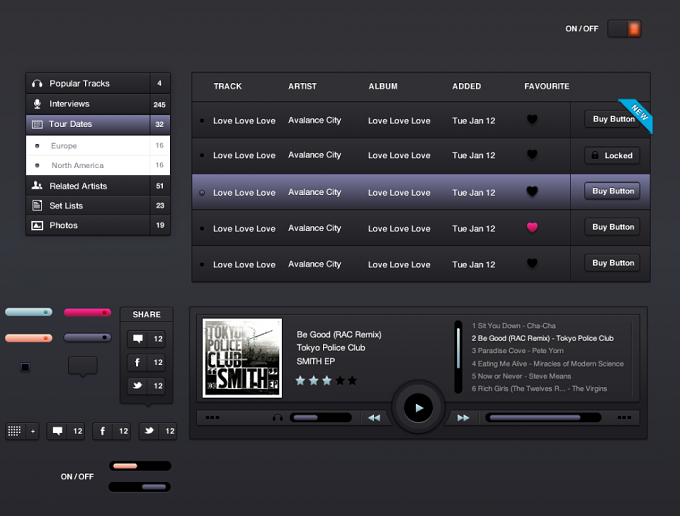This screenshot has height=516, width=680.
Task: Click the Twitter share icon in the Share panel
Action: 137,385
